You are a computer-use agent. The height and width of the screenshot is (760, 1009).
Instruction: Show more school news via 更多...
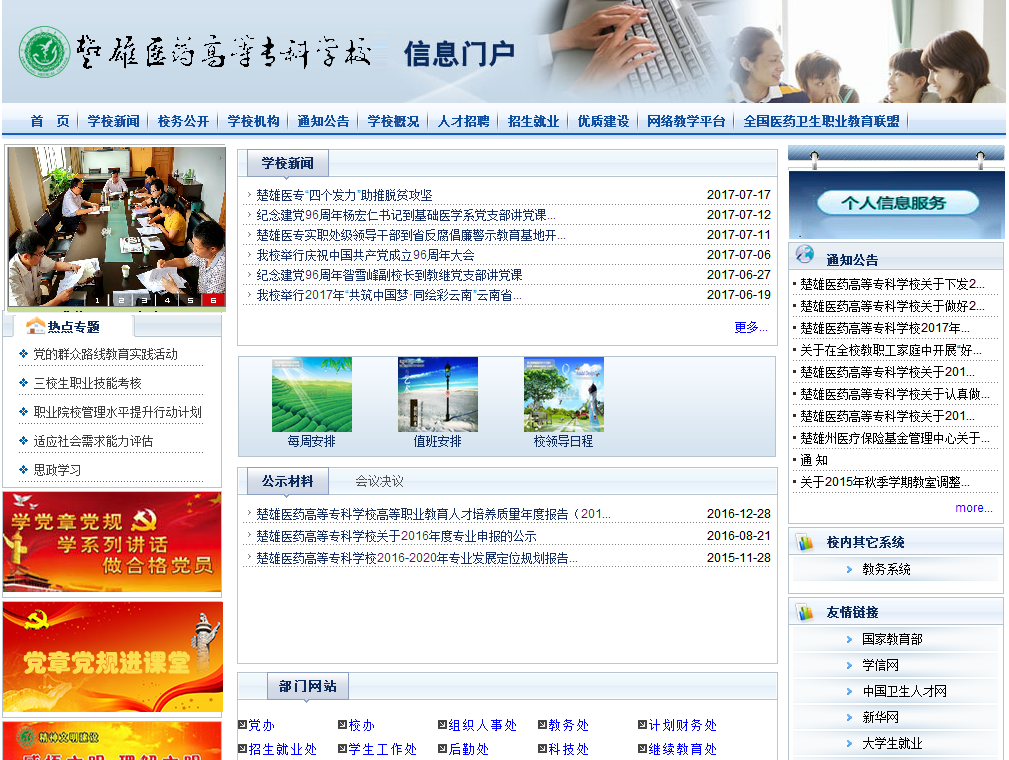pyautogui.click(x=750, y=327)
